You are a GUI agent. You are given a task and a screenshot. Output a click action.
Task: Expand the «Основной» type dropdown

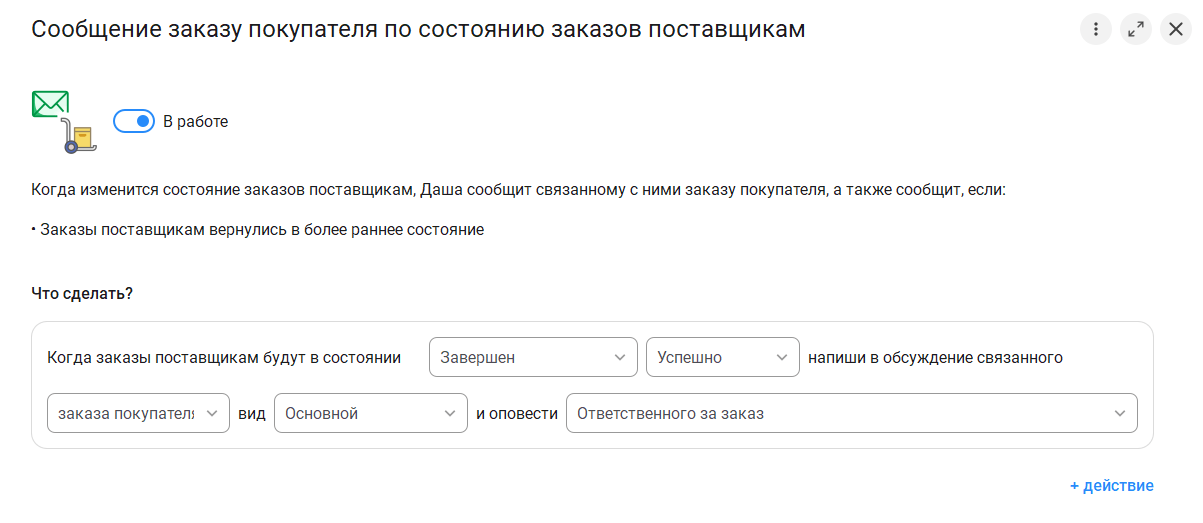[x=371, y=413]
